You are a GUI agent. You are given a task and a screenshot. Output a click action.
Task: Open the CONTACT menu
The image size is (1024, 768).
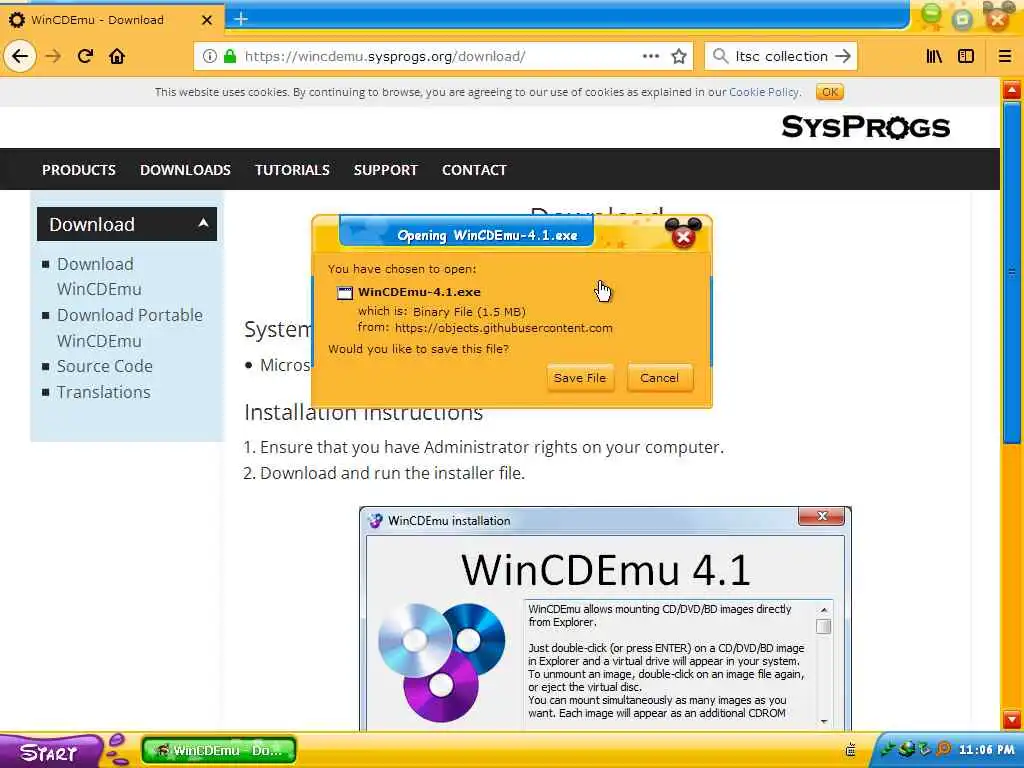[474, 170]
